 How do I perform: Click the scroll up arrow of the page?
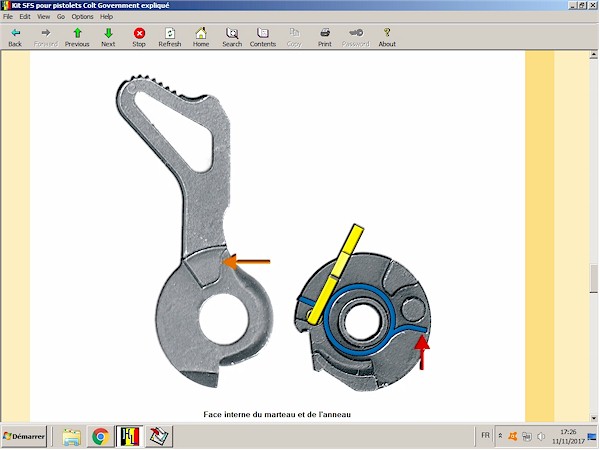pos(593,55)
